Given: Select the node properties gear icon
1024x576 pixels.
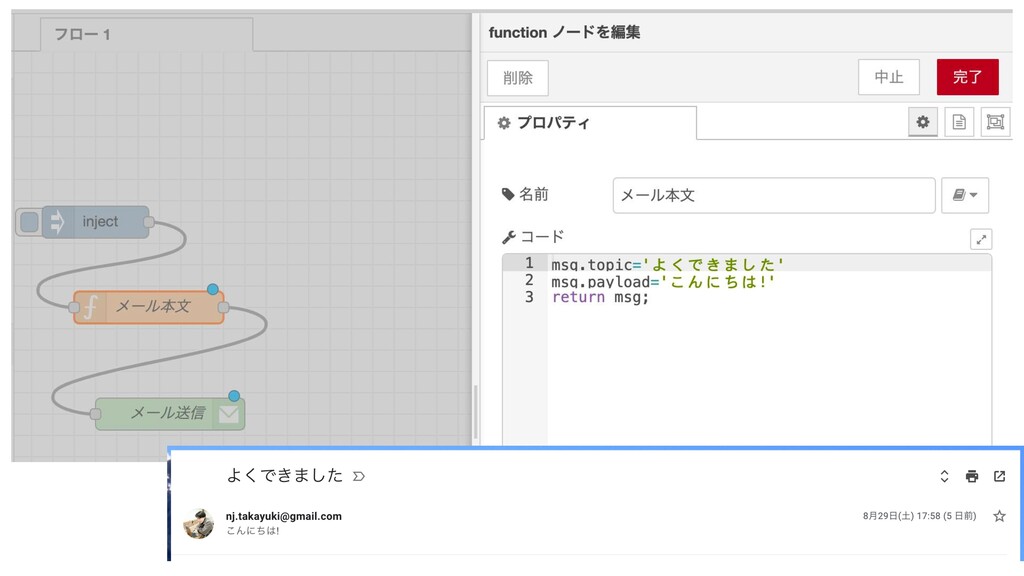Looking at the screenshot, I should tap(923, 122).
